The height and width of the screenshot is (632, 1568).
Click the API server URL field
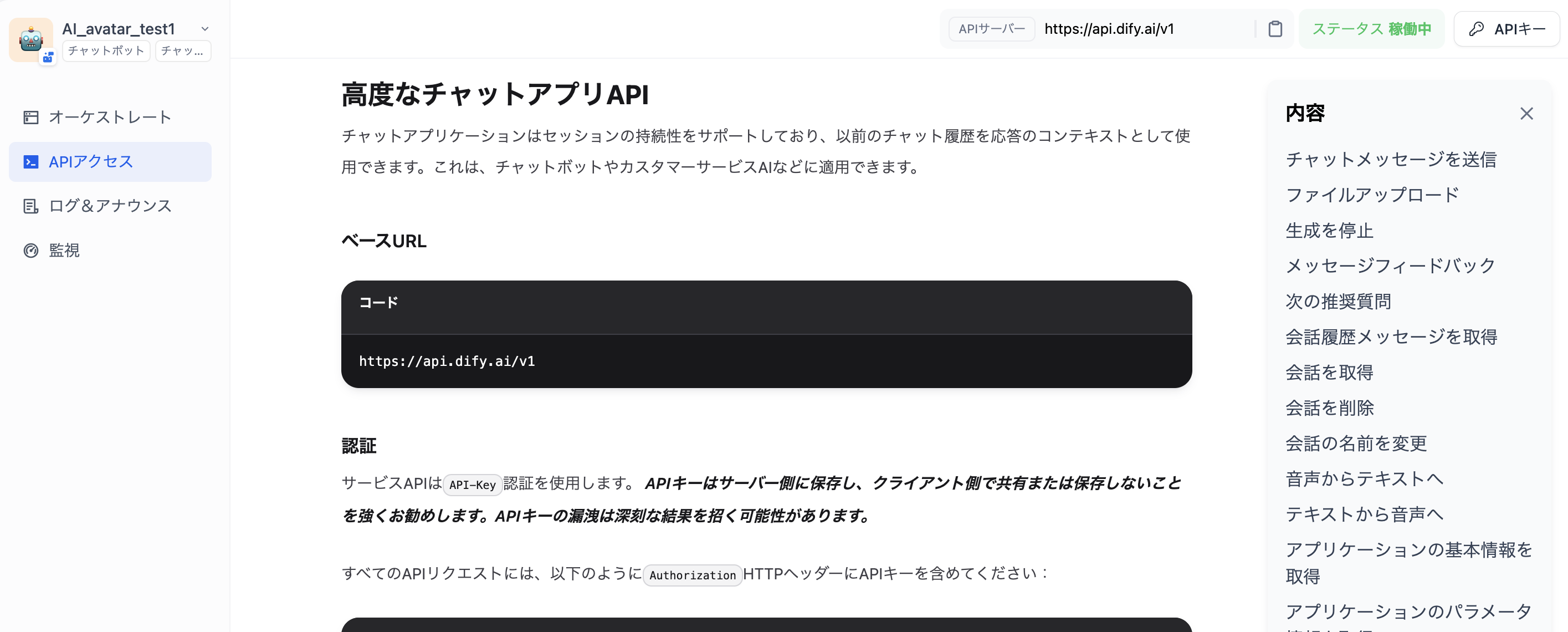(1109, 29)
